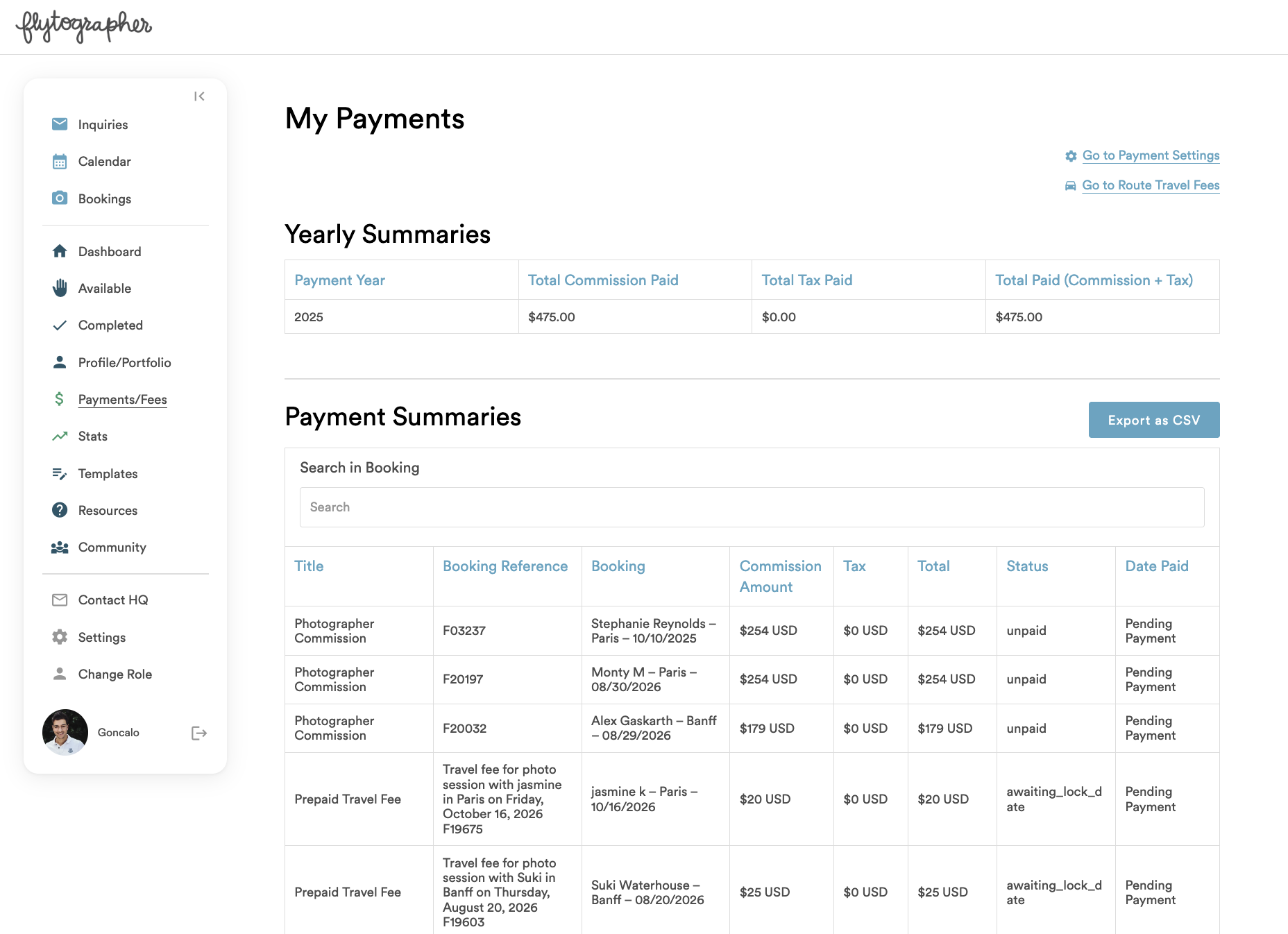Focus the Search in Booking field
Screen dimensions: 1288x934
tap(752, 507)
